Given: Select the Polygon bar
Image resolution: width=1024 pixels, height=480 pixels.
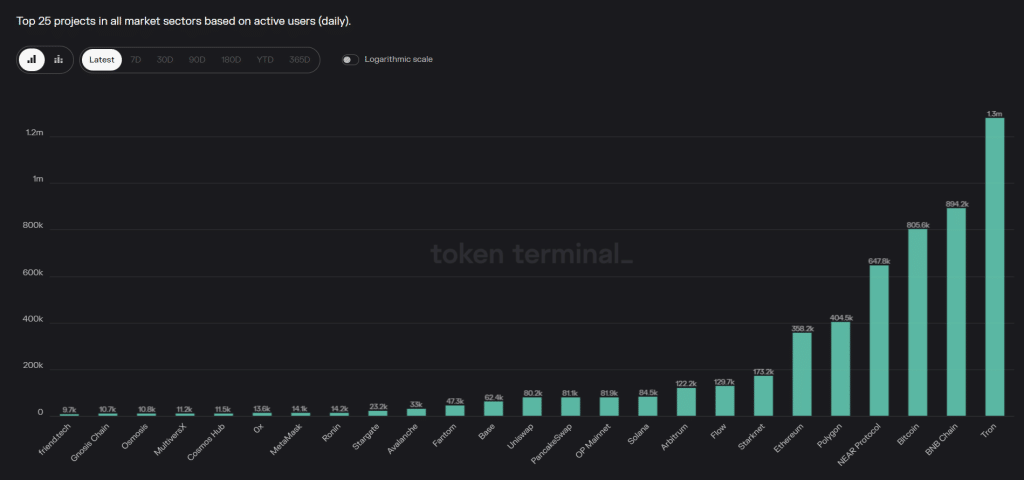Looking at the screenshot, I should tap(840, 369).
